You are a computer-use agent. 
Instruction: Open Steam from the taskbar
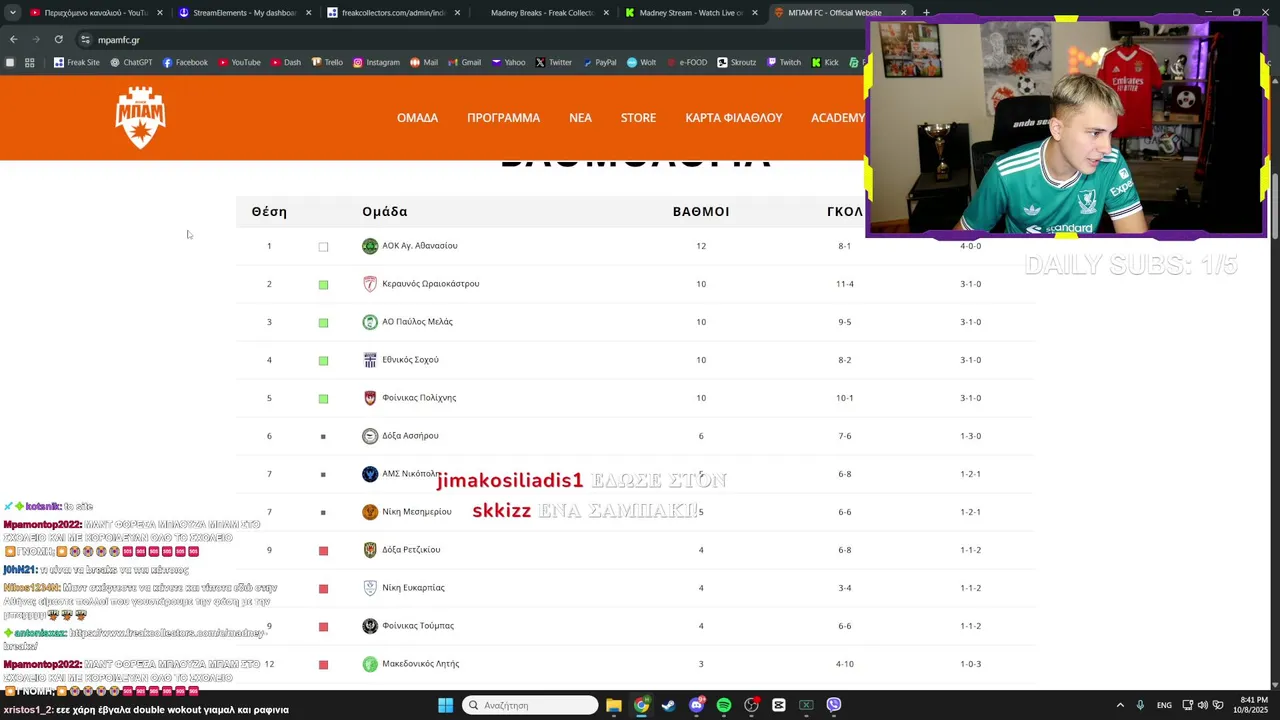coord(668,705)
